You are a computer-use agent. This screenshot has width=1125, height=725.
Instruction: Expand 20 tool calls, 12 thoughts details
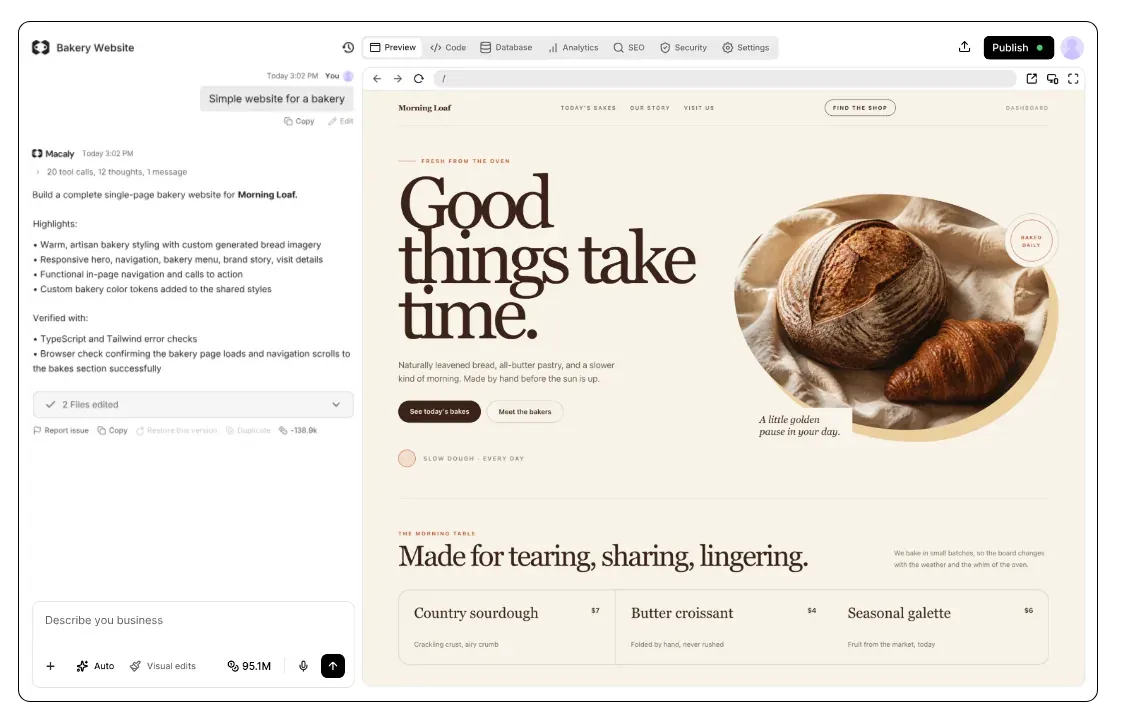(111, 172)
